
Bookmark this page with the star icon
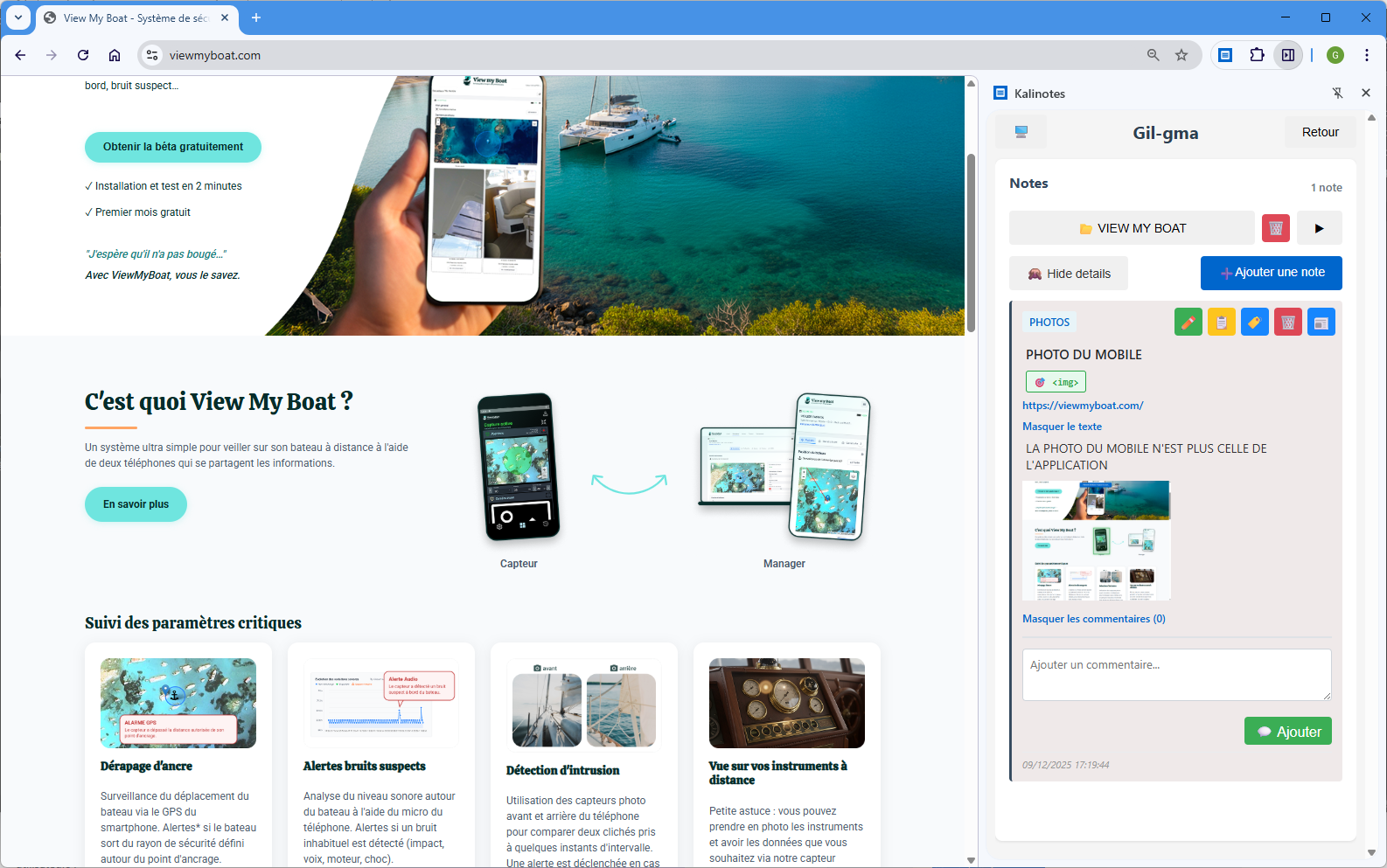pyautogui.click(x=1181, y=55)
